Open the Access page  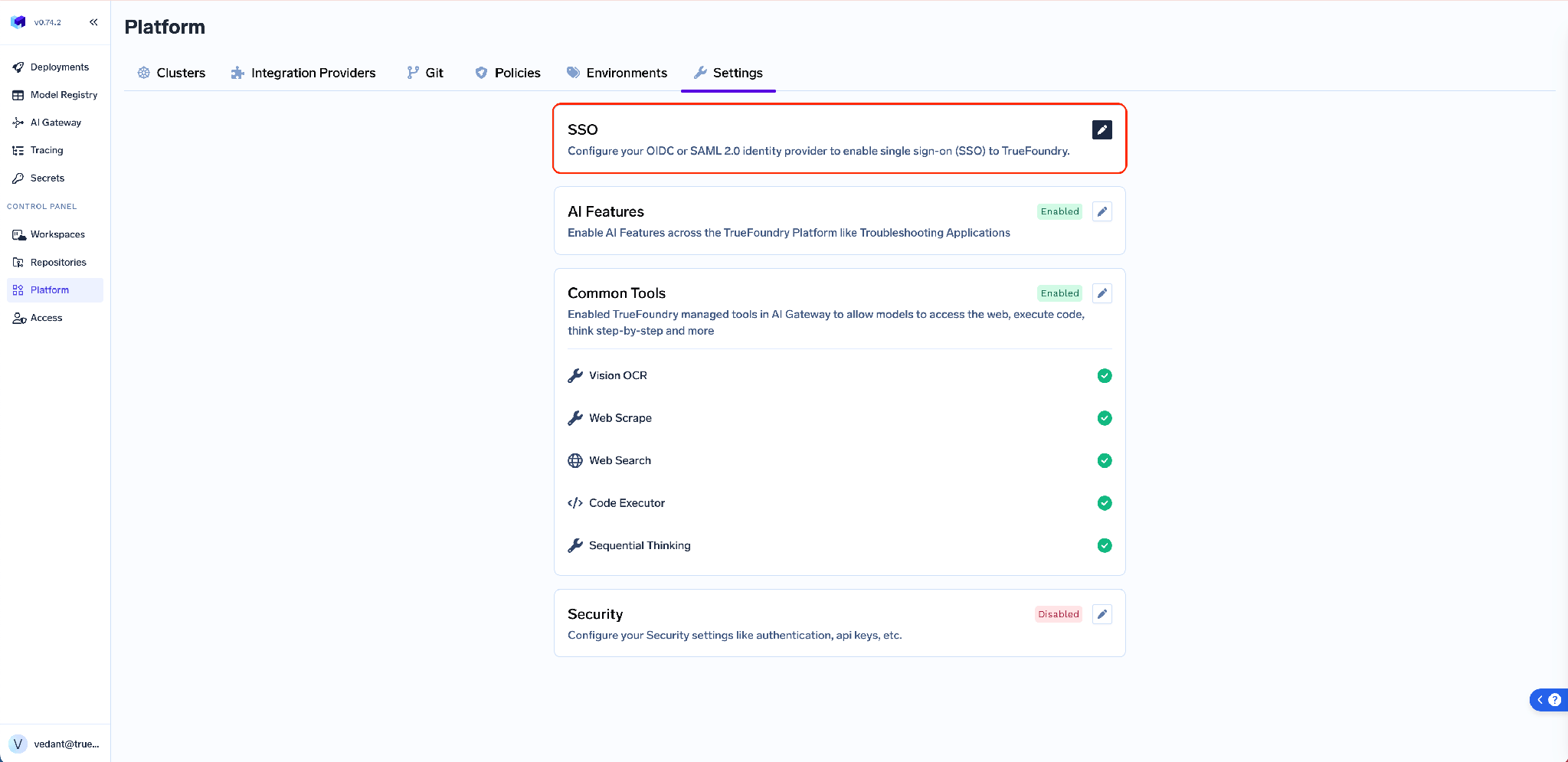pos(55,318)
